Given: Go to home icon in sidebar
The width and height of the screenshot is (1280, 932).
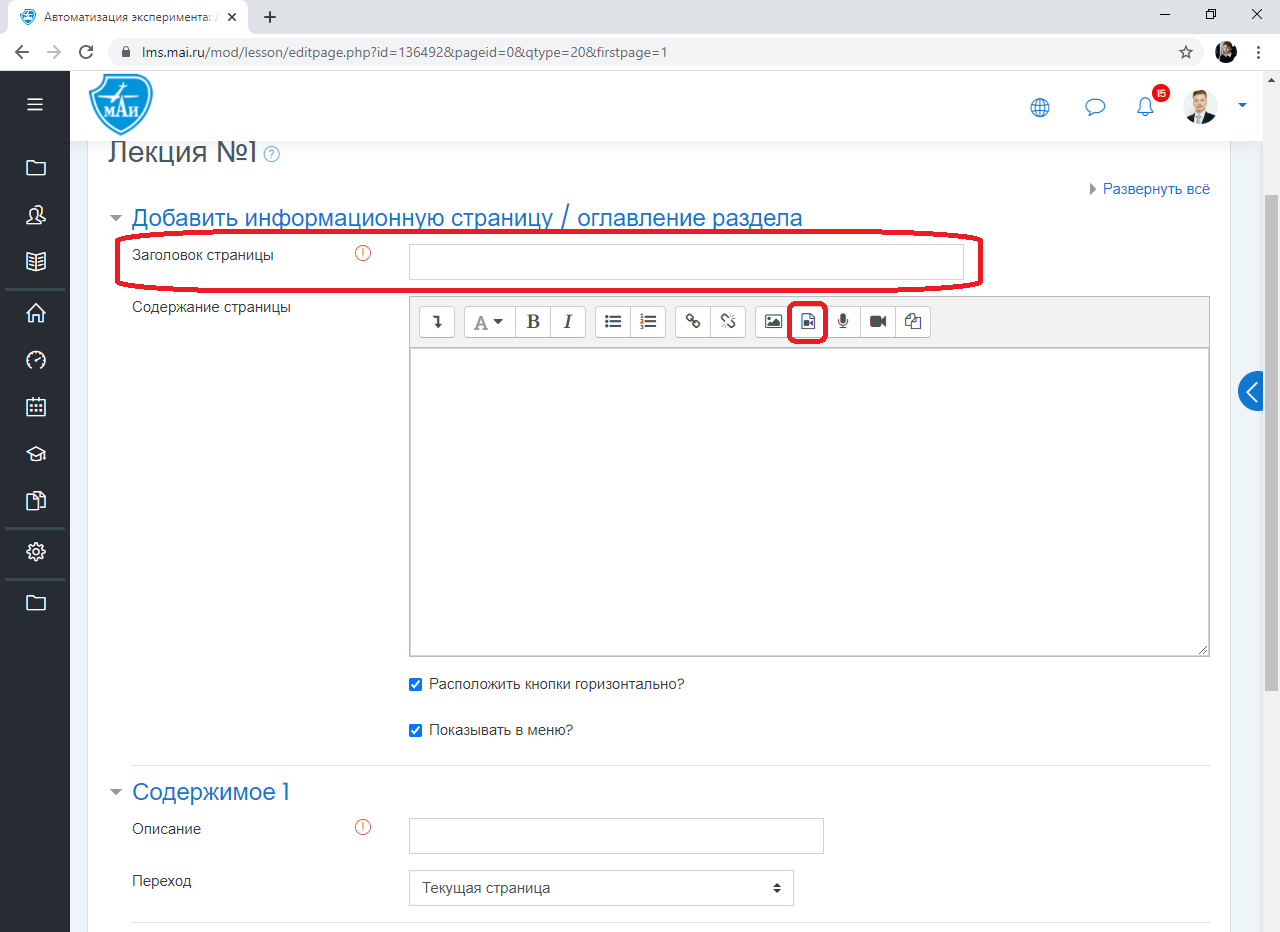Looking at the screenshot, I should tap(35, 313).
